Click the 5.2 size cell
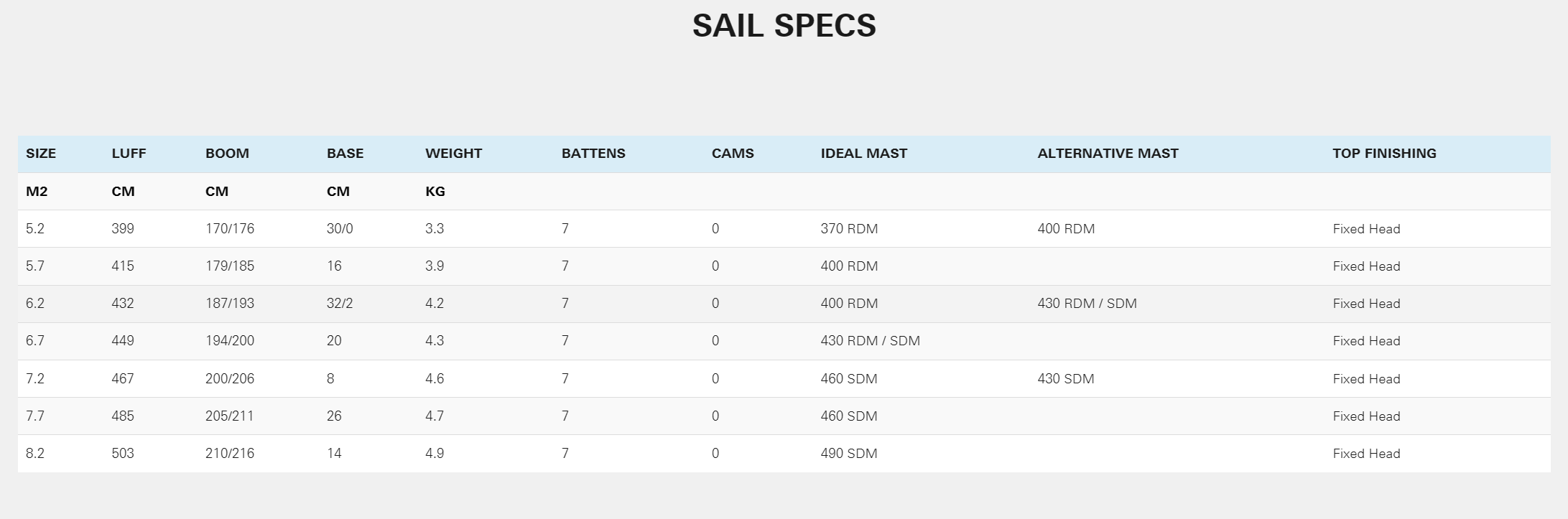Screen dimensions: 1568x519 coord(35,228)
